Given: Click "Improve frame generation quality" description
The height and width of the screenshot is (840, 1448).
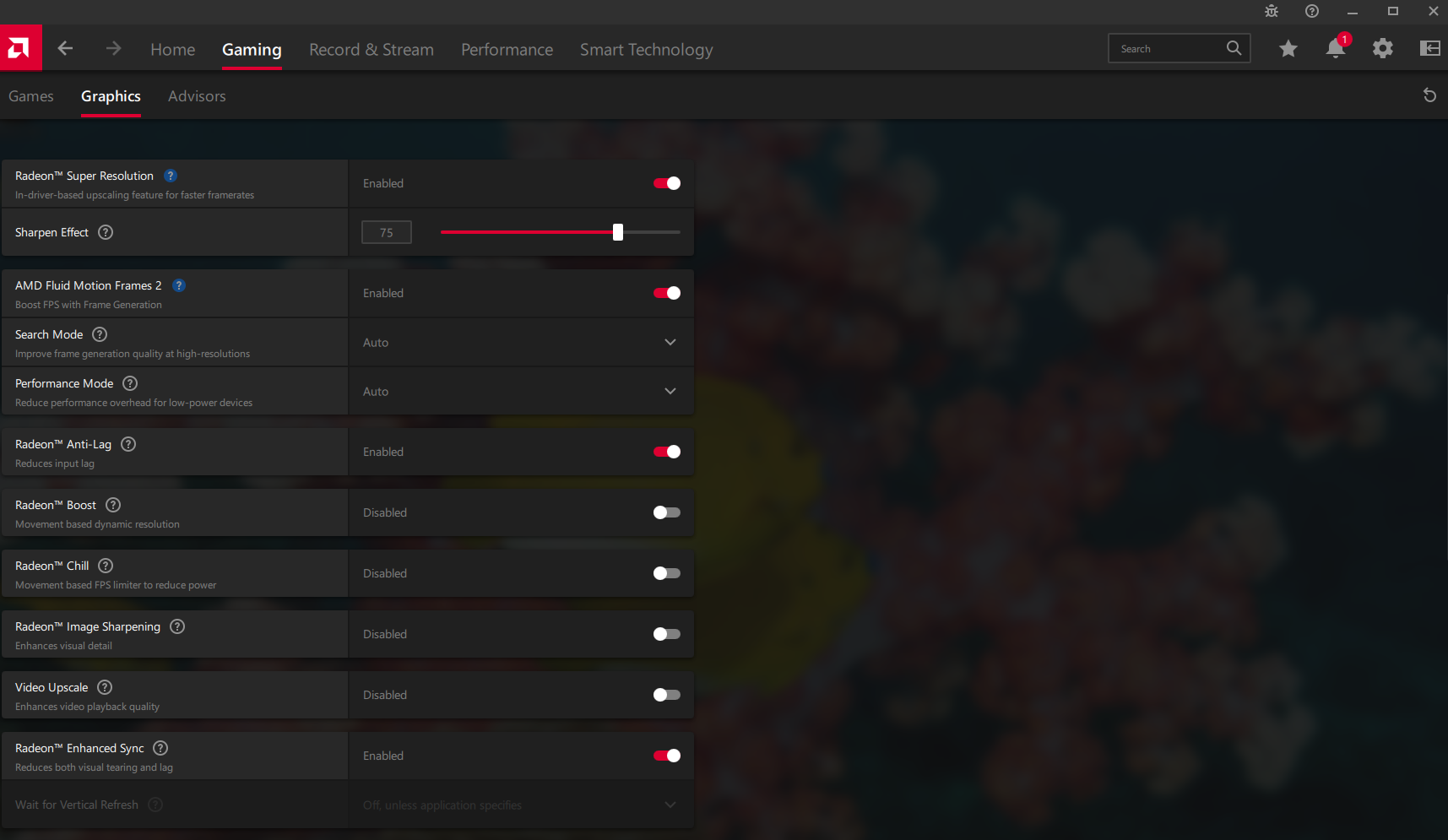Looking at the screenshot, I should [x=133, y=354].
